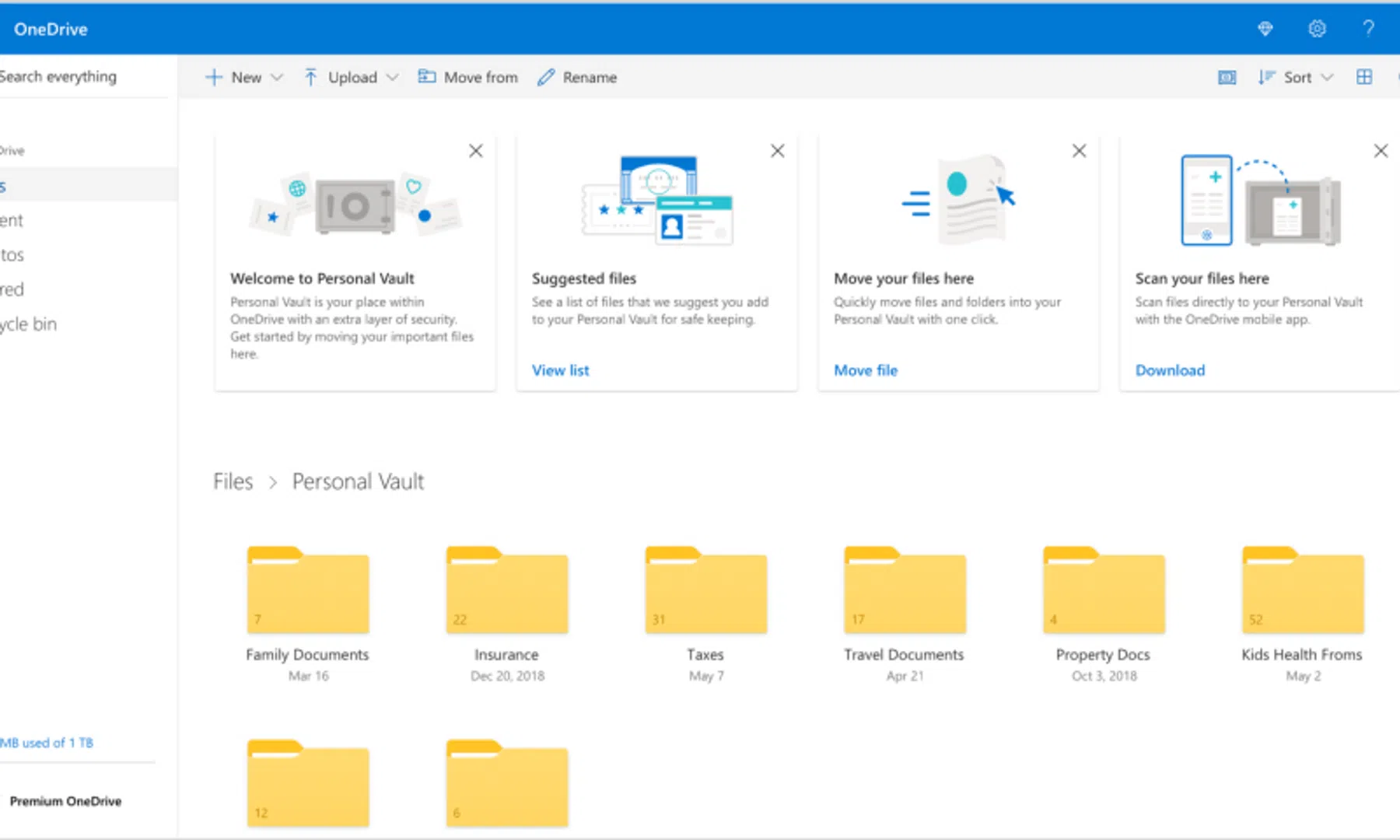Click the Kids Health Froms name label

click(1302, 655)
